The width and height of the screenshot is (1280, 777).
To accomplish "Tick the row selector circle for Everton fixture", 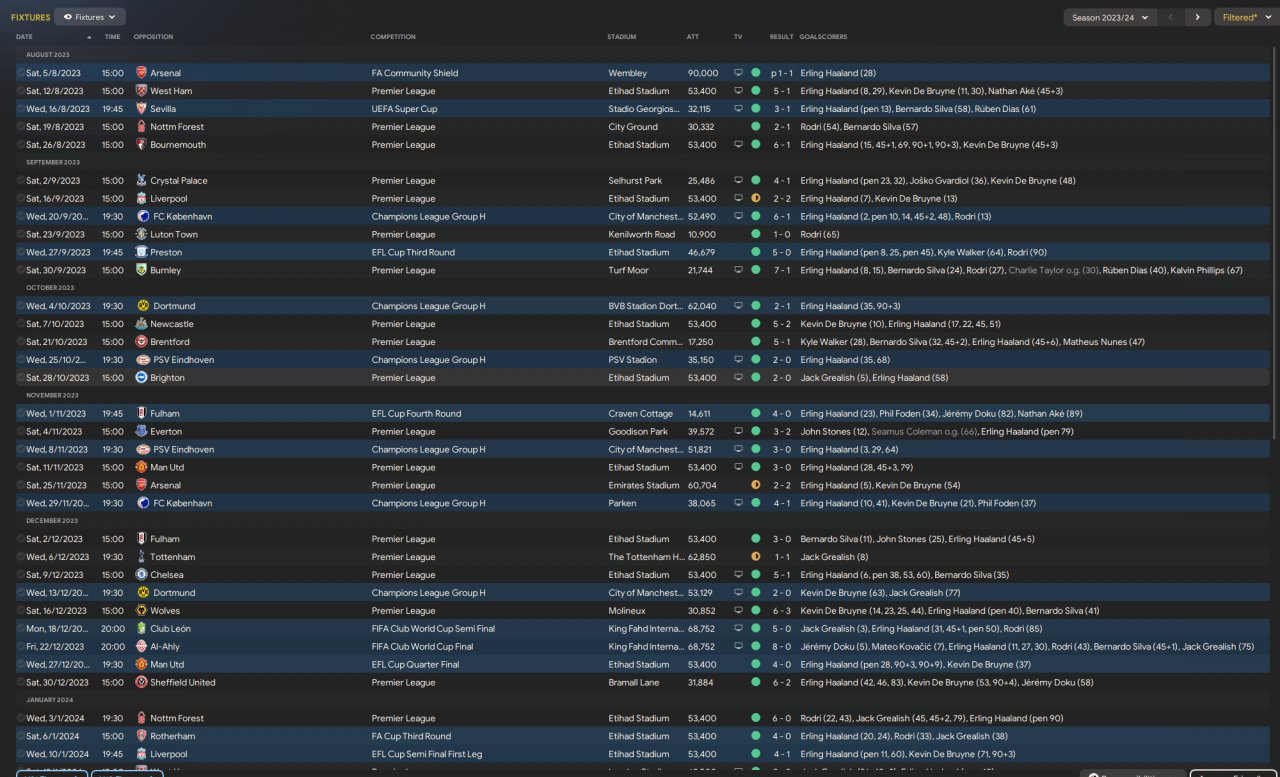I will (x=20, y=432).
